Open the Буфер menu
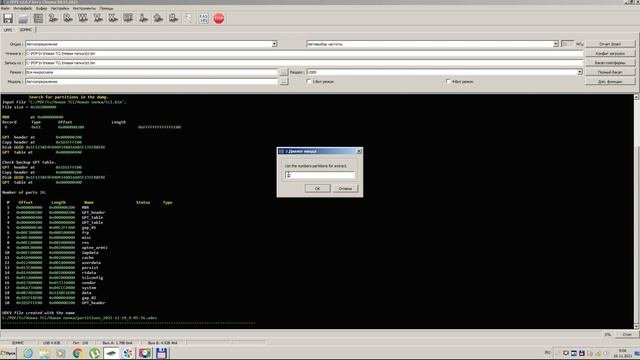640x360 pixels. 41,8
